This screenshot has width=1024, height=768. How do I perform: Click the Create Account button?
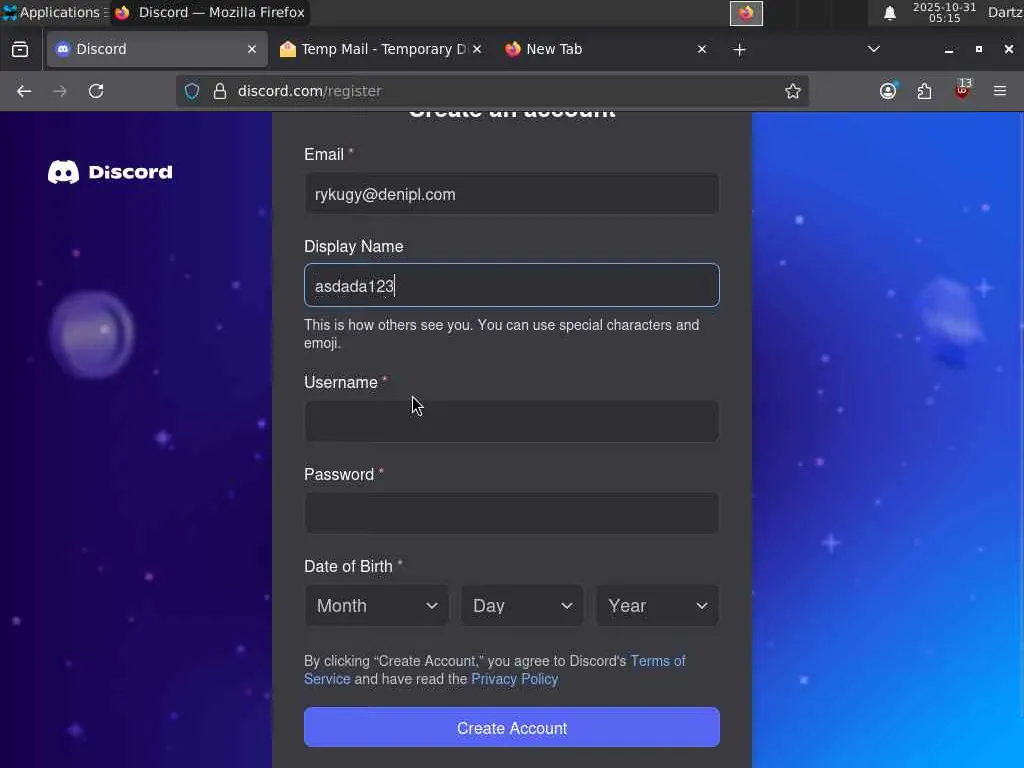point(511,728)
